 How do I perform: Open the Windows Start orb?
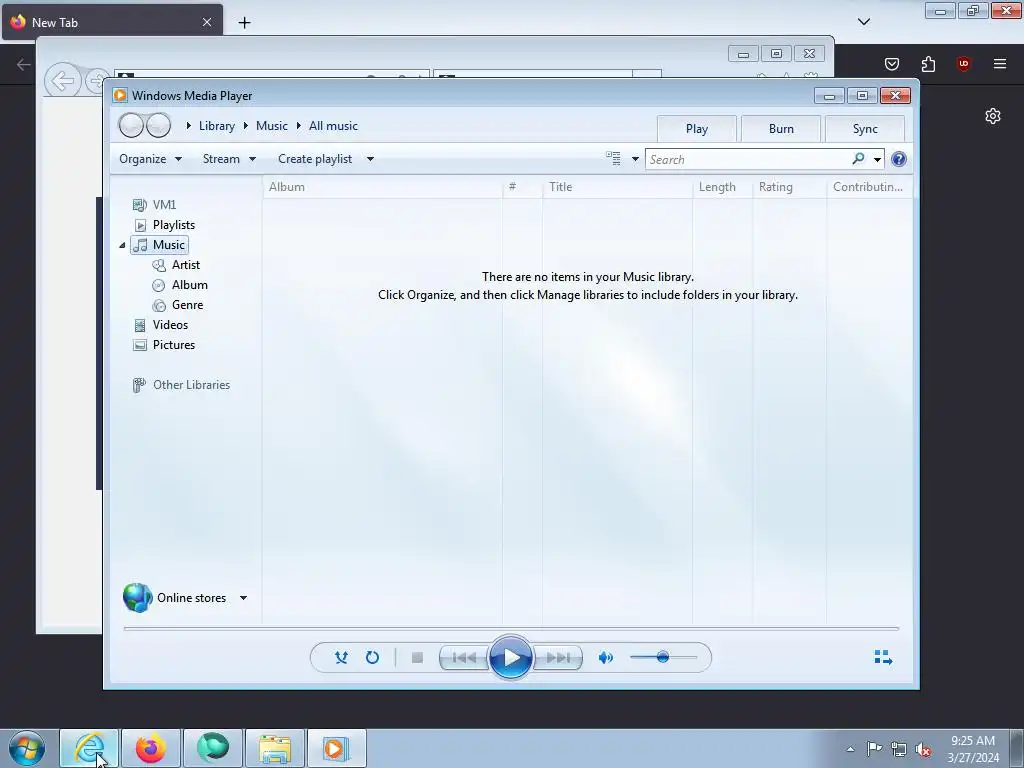[x=27, y=748]
